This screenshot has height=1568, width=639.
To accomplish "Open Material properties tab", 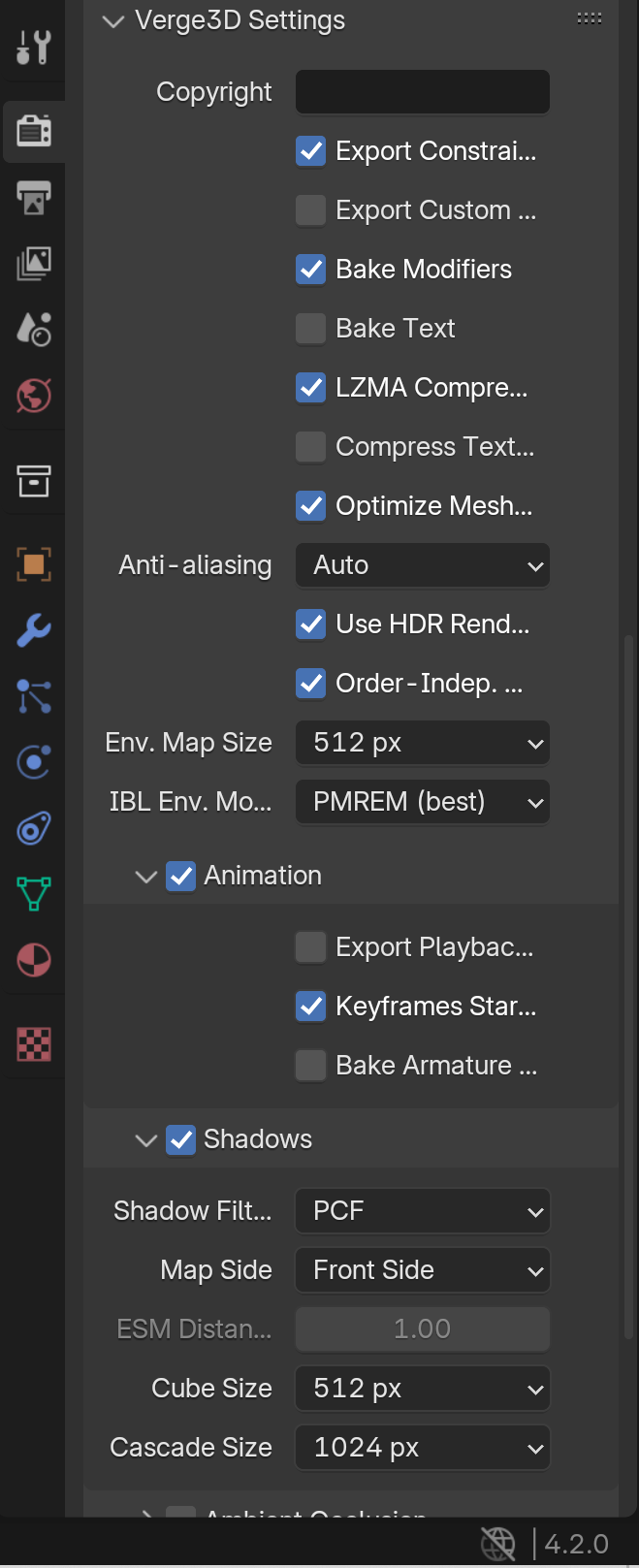I will click(x=33, y=960).
